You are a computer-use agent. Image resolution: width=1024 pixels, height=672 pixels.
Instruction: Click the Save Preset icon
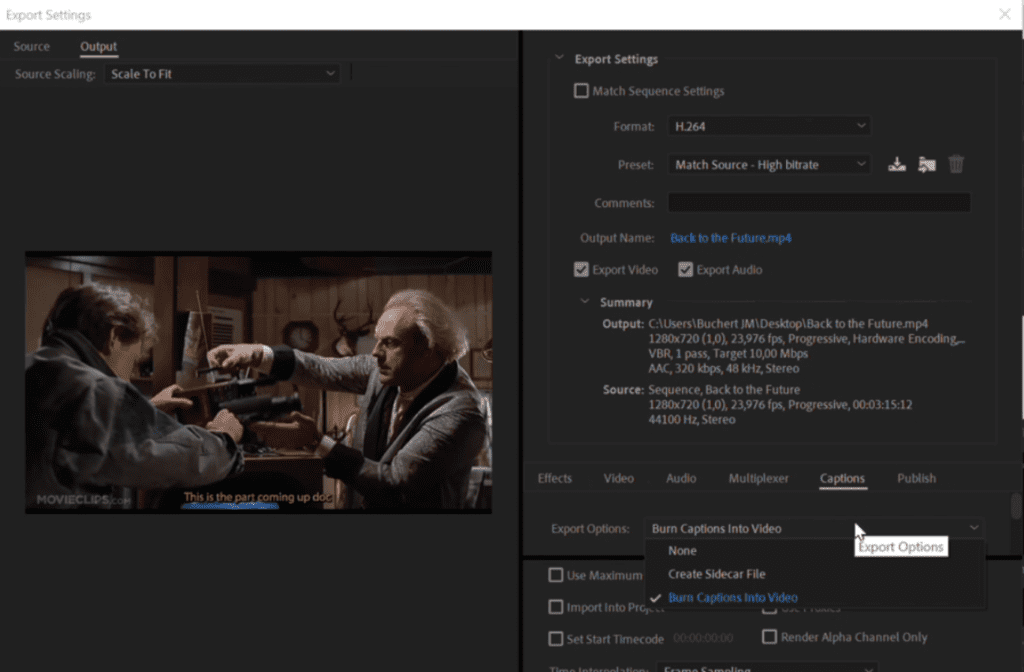(897, 165)
